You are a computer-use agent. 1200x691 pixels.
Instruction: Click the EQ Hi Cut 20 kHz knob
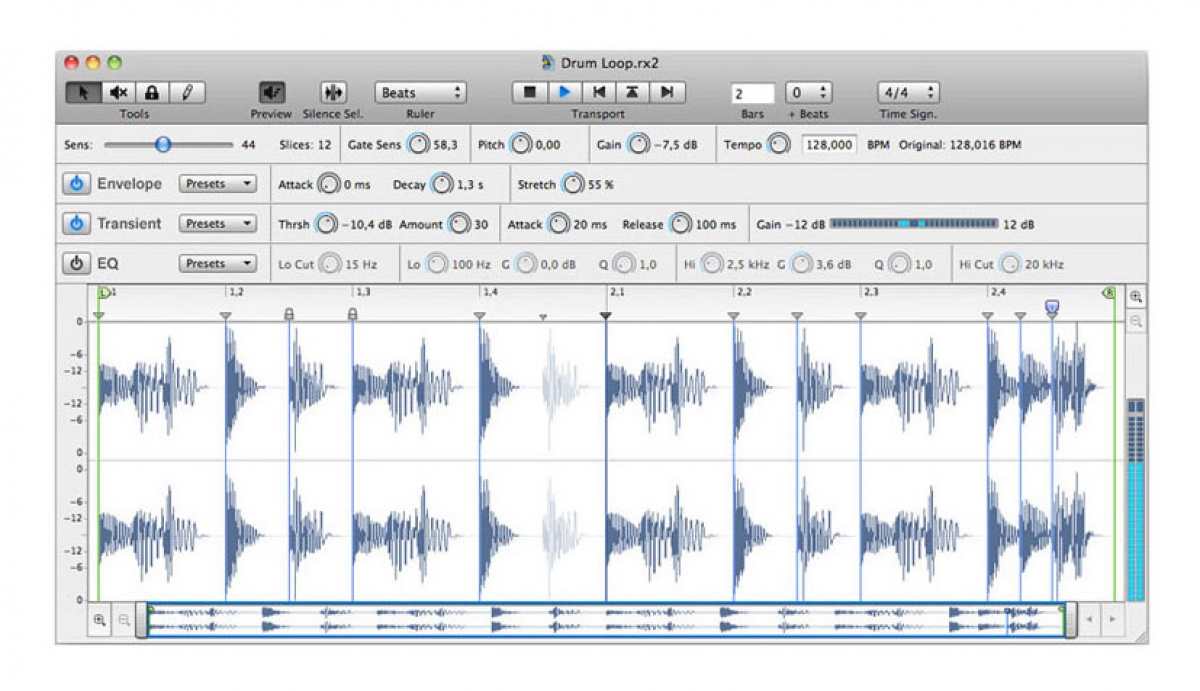tap(1011, 265)
